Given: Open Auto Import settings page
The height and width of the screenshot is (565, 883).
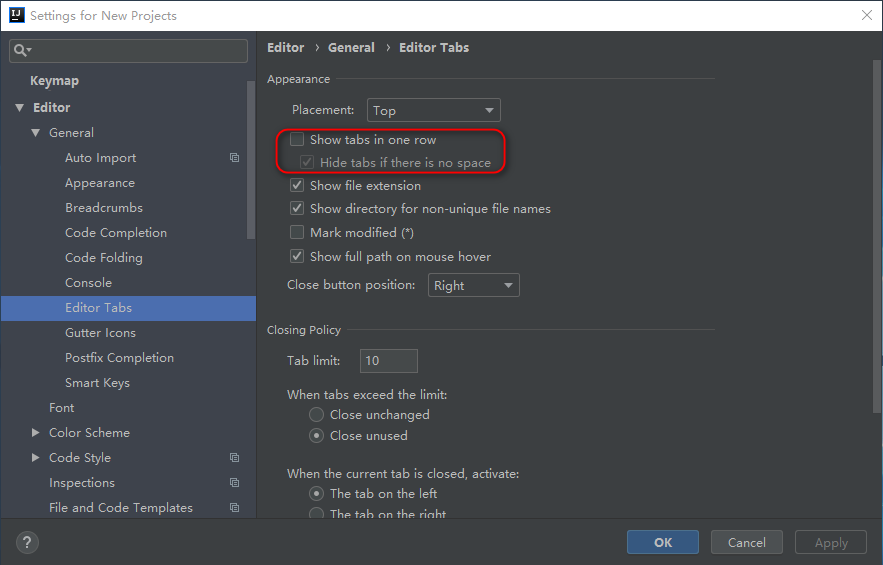Looking at the screenshot, I should coord(100,158).
